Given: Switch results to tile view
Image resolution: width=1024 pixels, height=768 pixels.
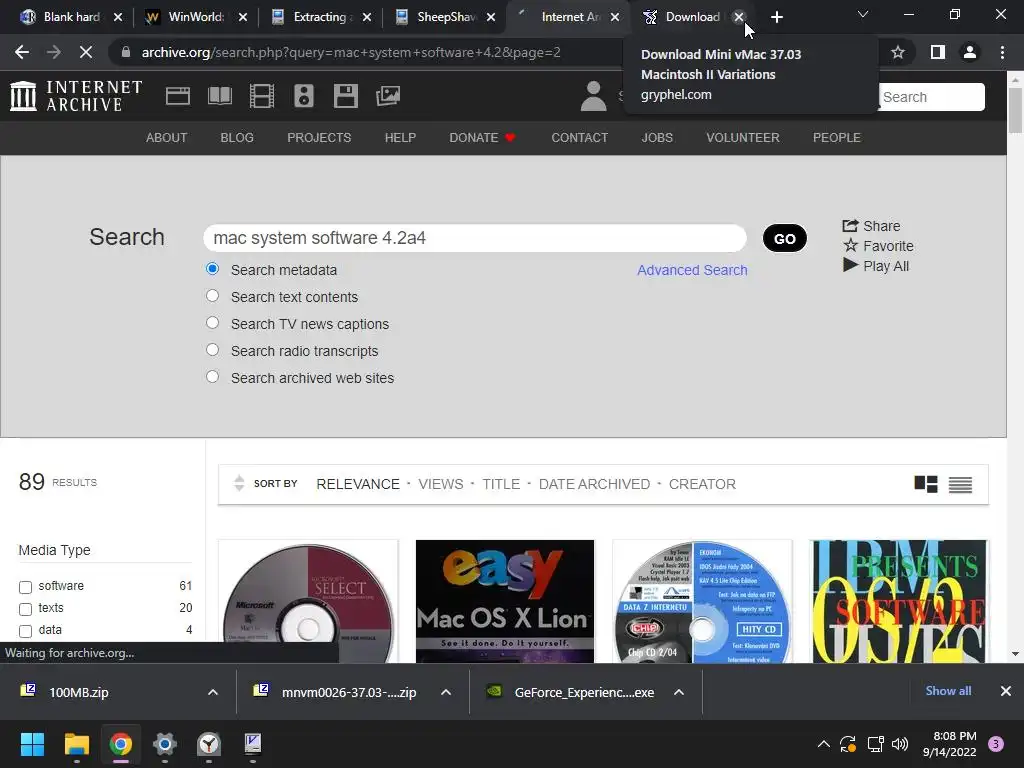Looking at the screenshot, I should point(926,484).
